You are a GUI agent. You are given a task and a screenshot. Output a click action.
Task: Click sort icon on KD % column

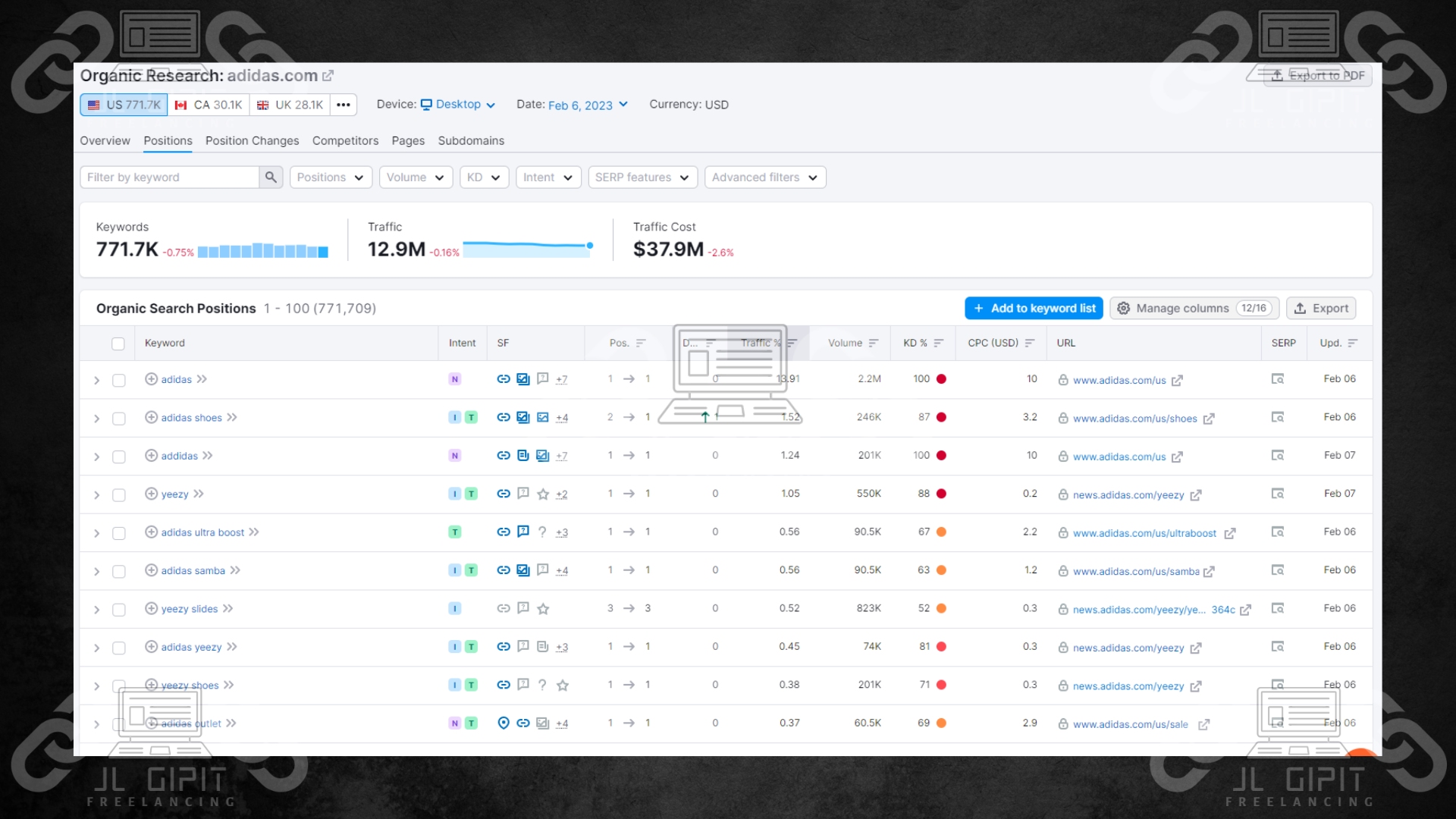[x=939, y=344]
